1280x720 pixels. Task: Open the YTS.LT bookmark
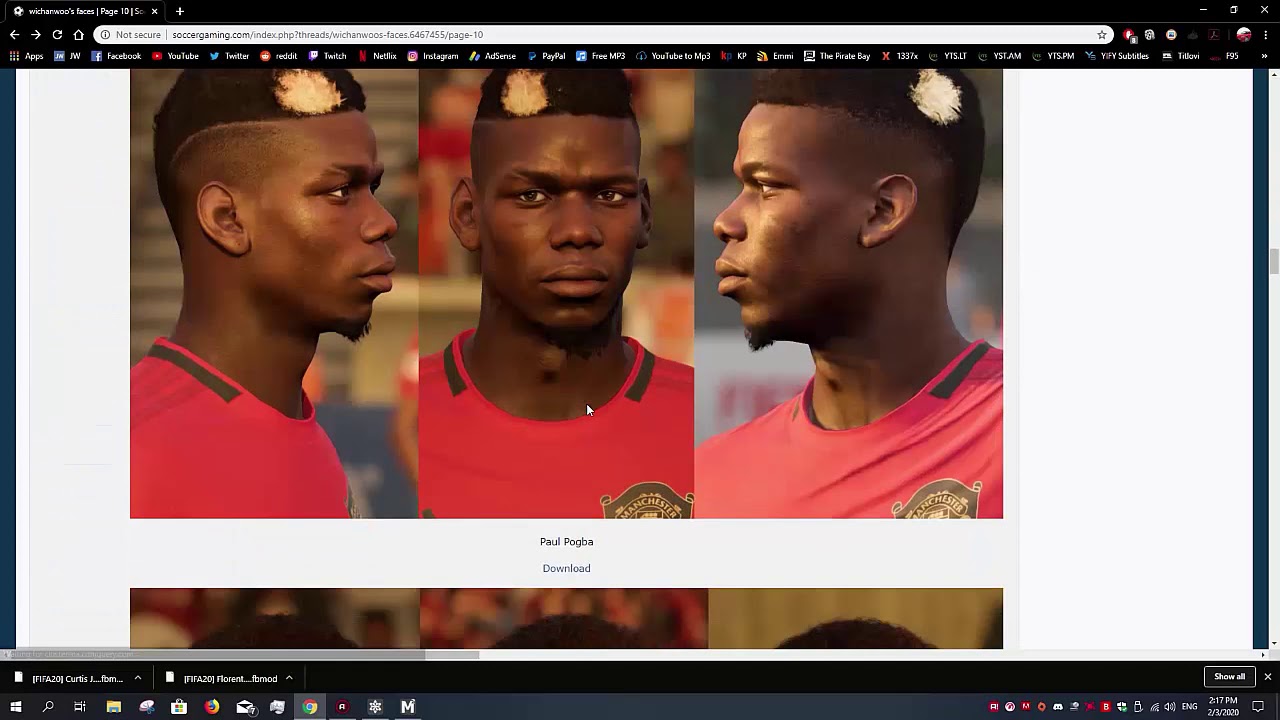point(947,56)
